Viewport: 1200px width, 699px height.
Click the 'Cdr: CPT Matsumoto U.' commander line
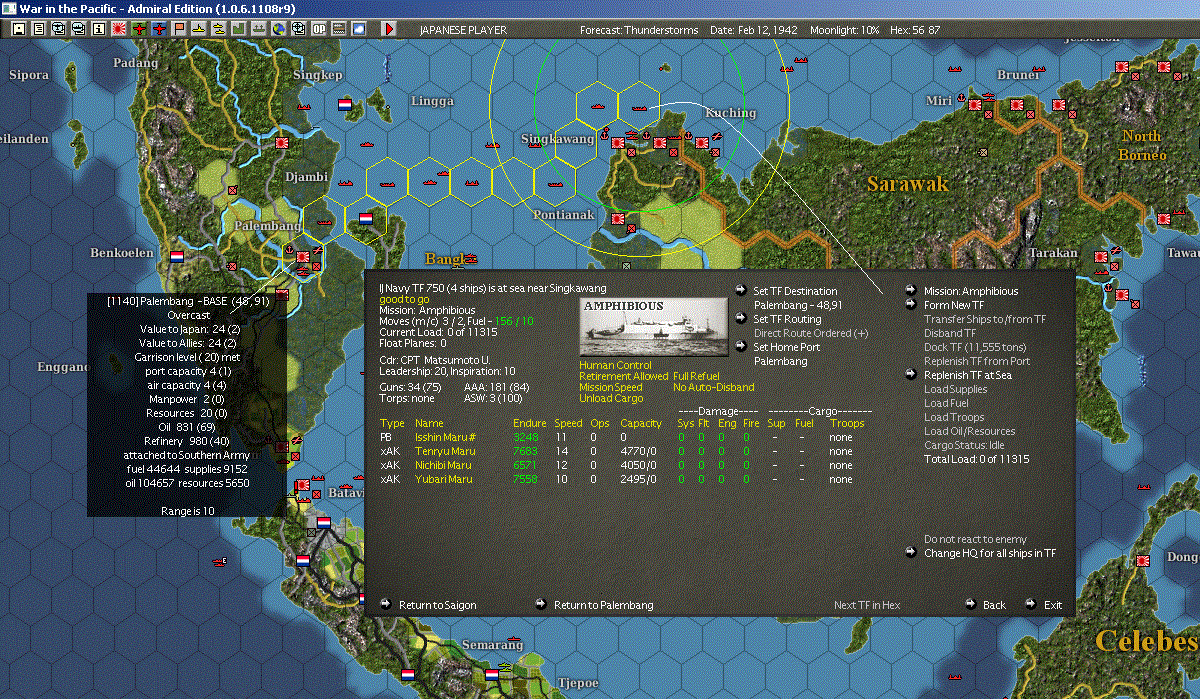434,358
